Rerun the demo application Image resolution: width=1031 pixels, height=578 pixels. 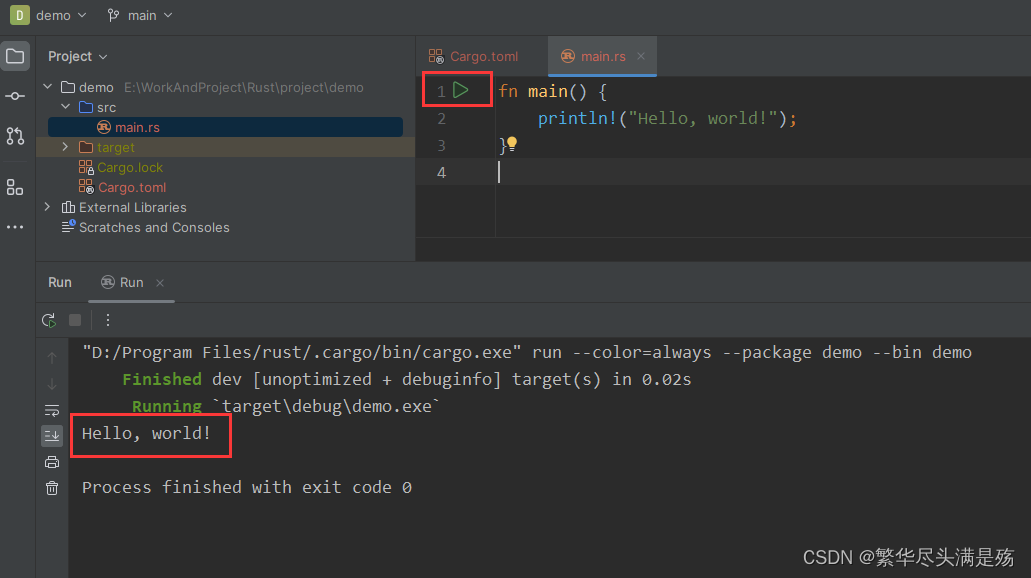48,320
